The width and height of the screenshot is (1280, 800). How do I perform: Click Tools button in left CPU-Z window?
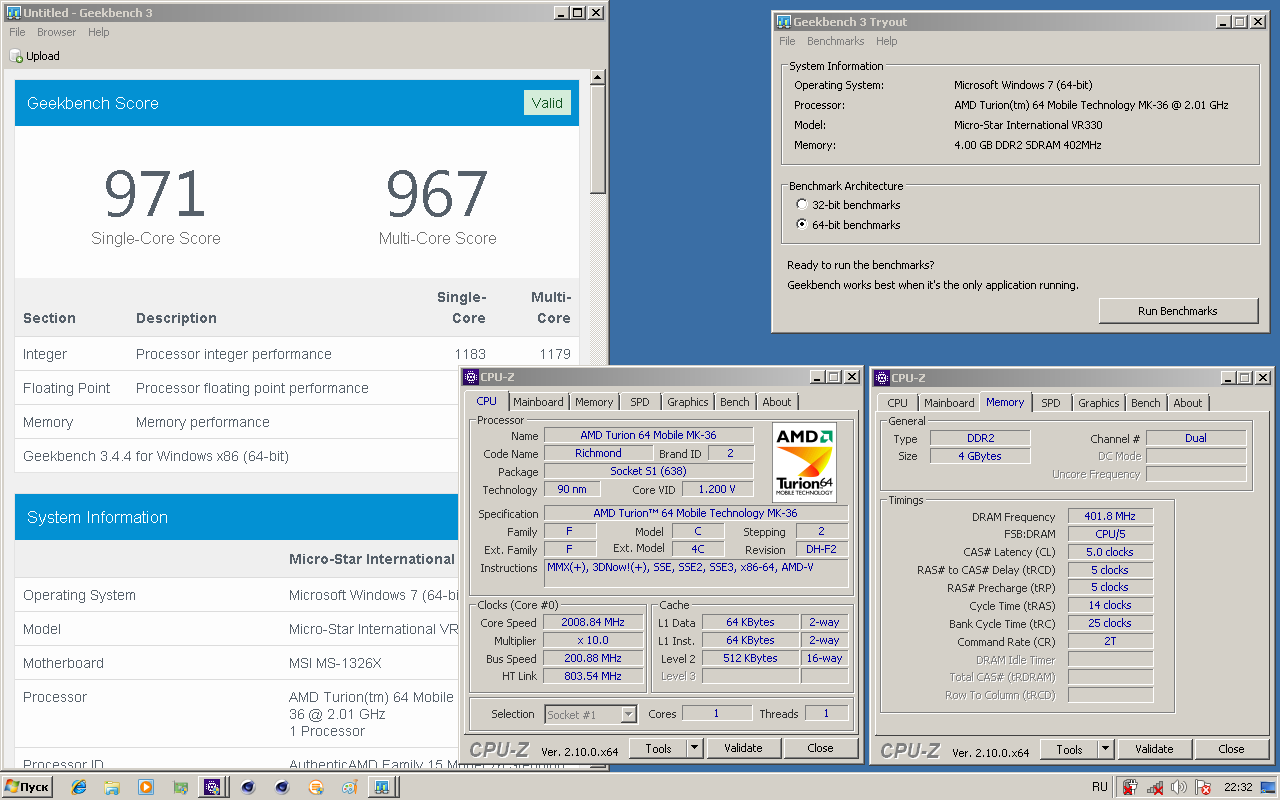pyautogui.click(x=658, y=748)
